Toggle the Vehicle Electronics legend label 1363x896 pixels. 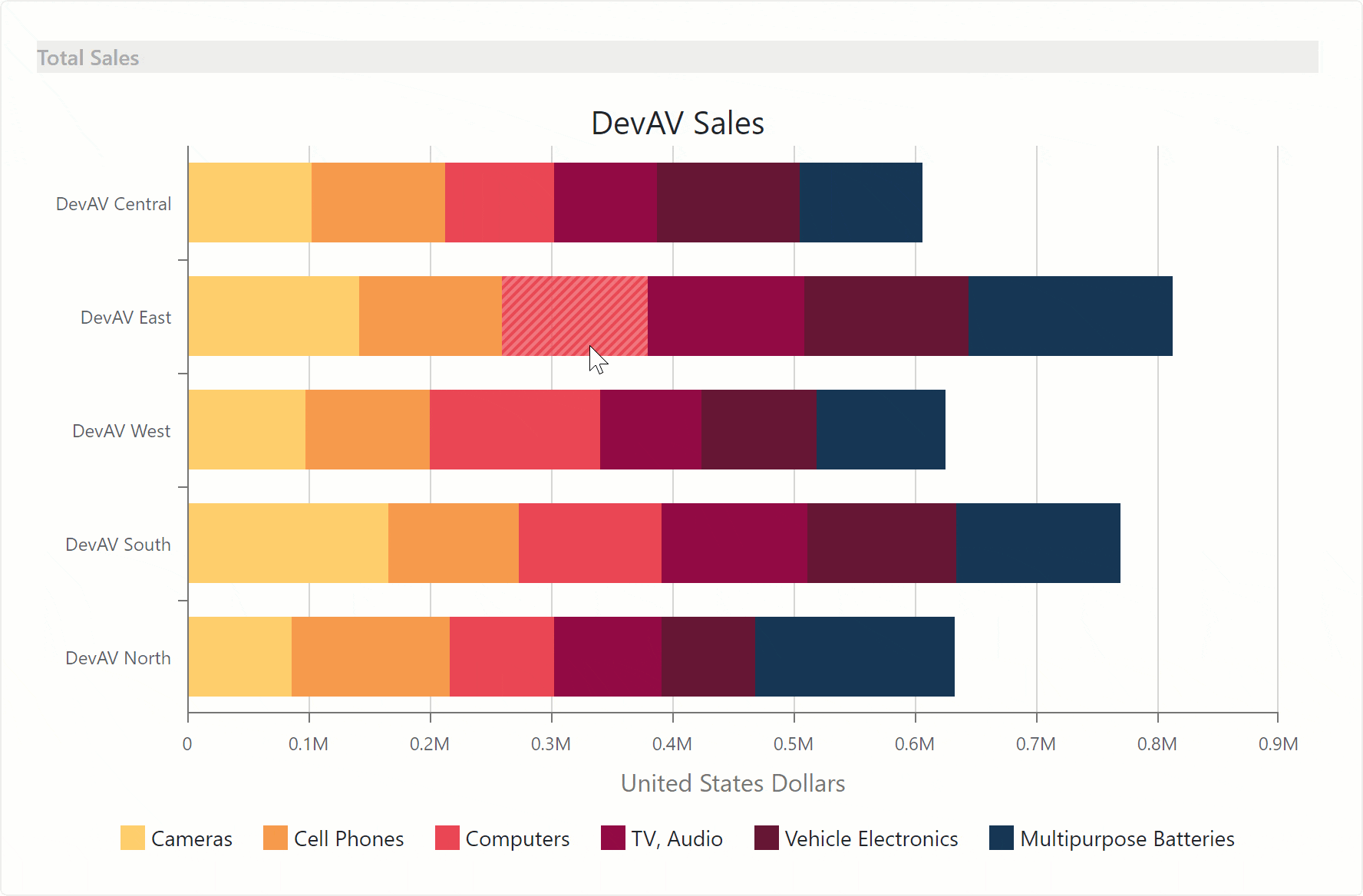(x=871, y=838)
